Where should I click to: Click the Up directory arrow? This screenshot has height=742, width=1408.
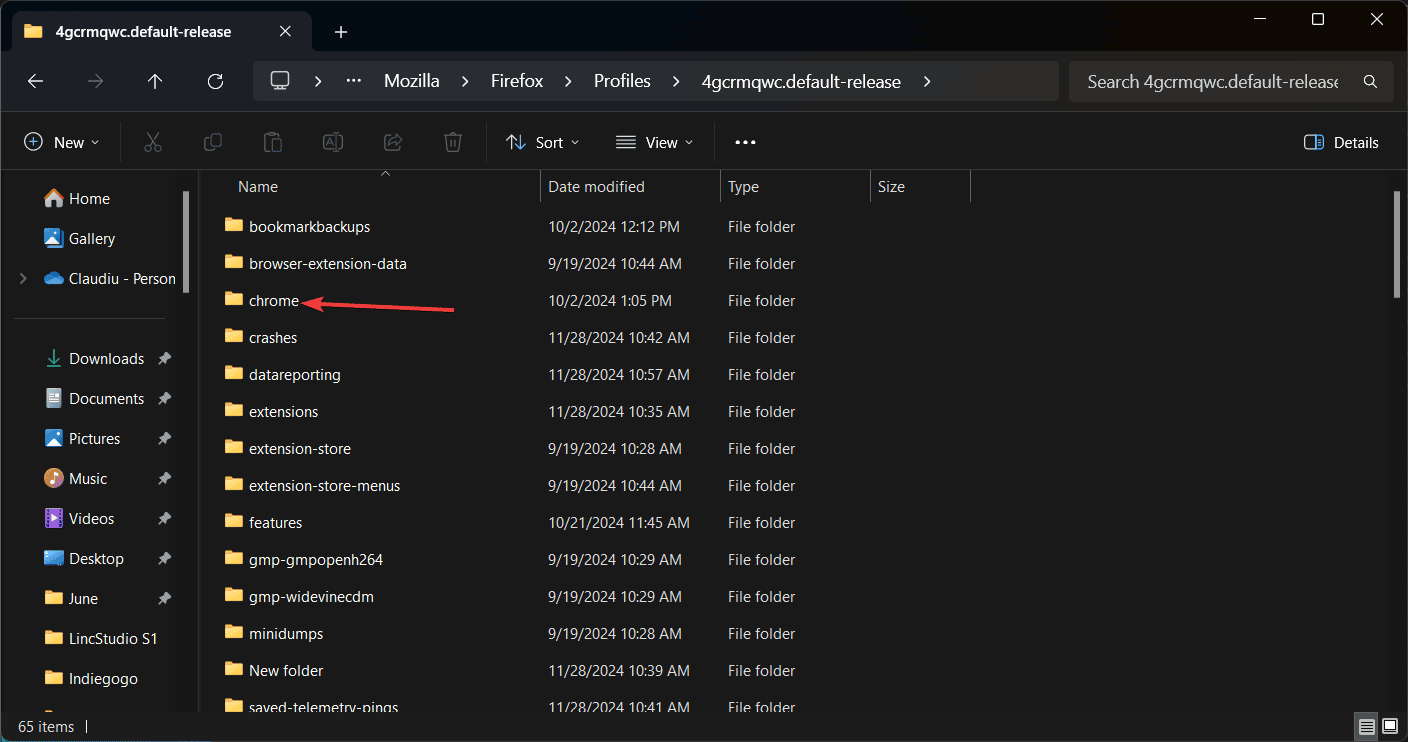tap(155, 82)
